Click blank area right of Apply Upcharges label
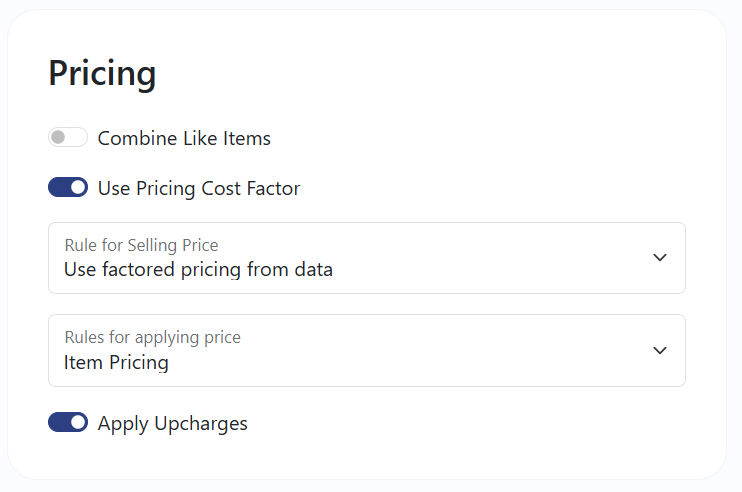The image size is (742, 492). pyautogui.click(x=460, y=424)
